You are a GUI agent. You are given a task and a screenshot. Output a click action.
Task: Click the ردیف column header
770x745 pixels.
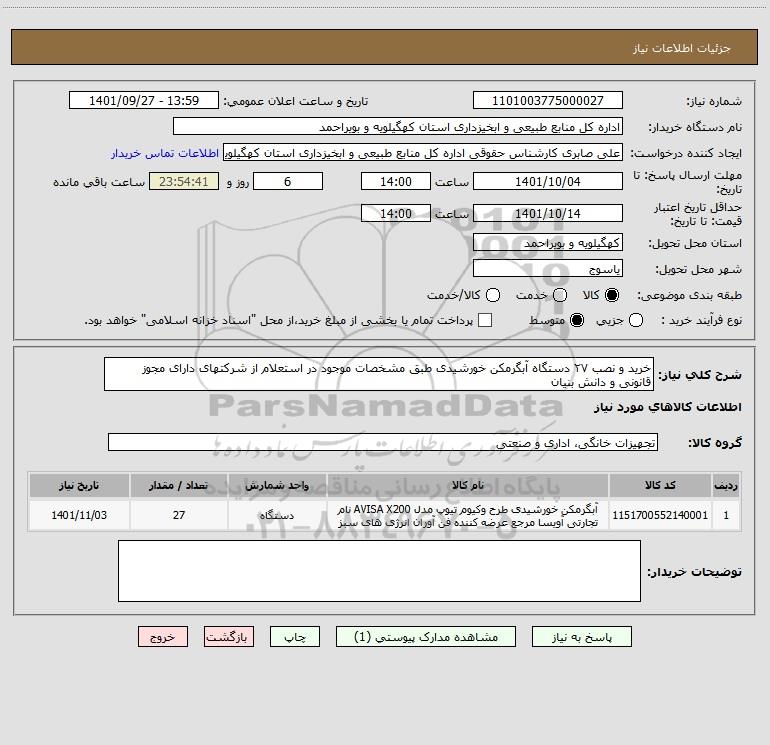726,485
